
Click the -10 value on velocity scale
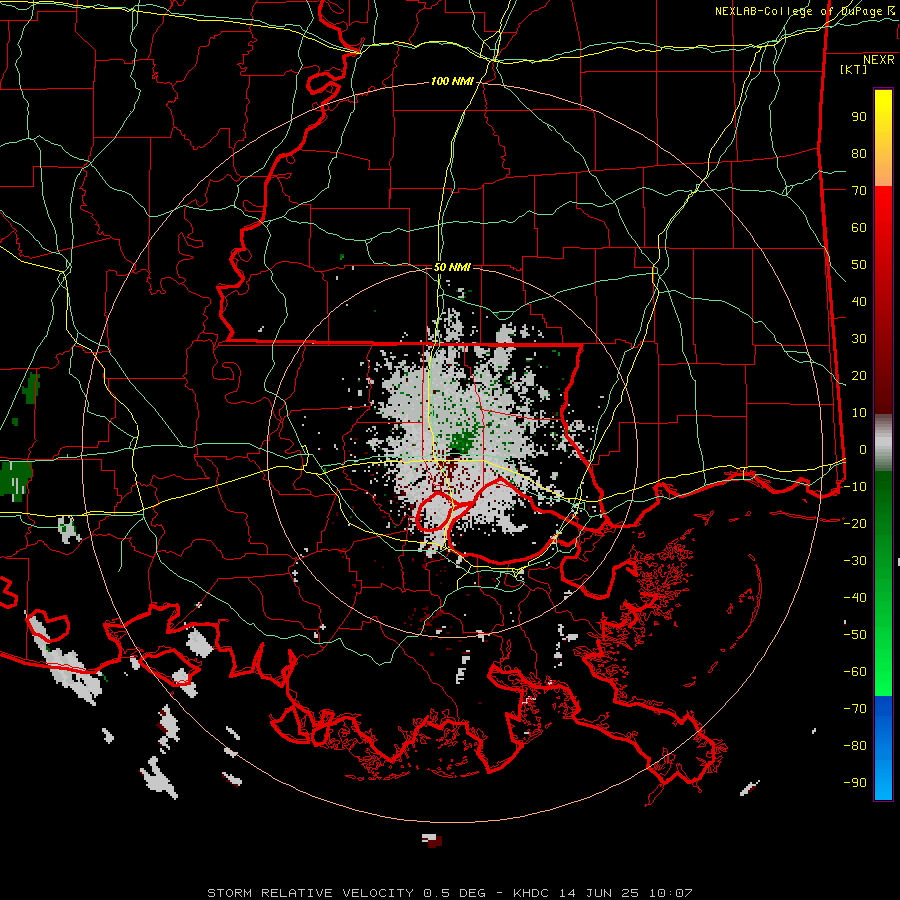pos(855,487)
